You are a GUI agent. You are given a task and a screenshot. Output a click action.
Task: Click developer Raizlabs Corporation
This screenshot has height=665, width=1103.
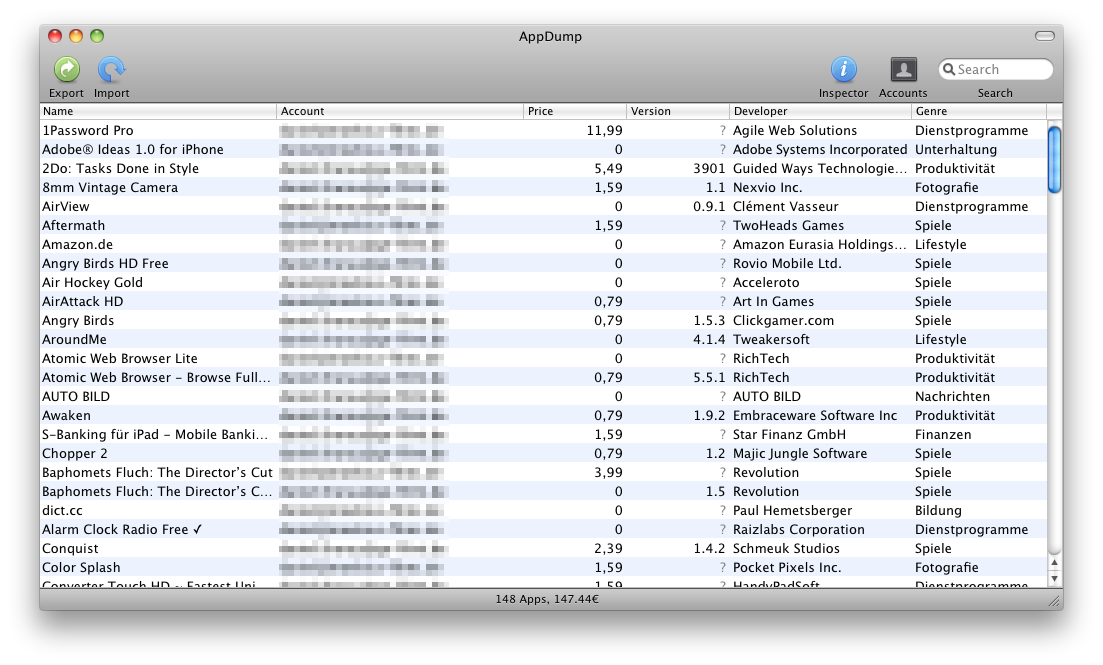coord(798,529)
